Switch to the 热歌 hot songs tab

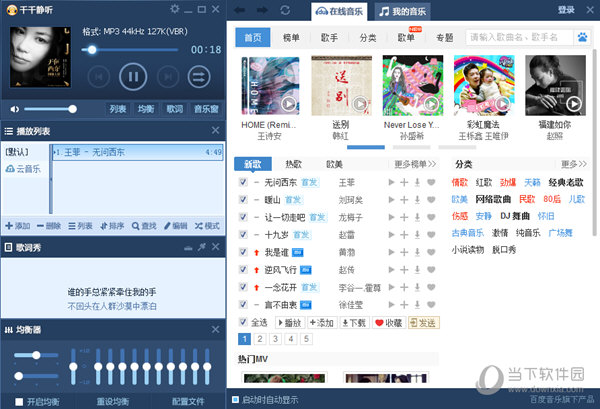293,164
